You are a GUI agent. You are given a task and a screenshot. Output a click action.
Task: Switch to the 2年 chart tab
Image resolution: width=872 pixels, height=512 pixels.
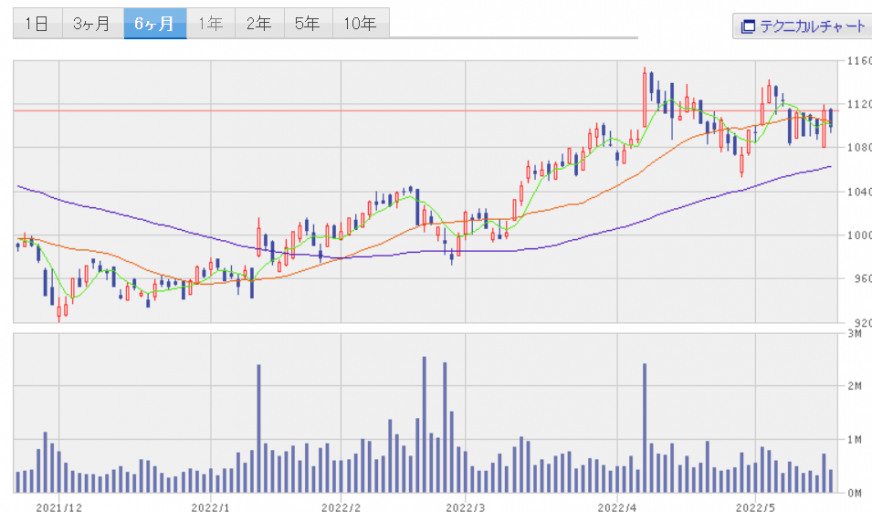tap(259, 25)
